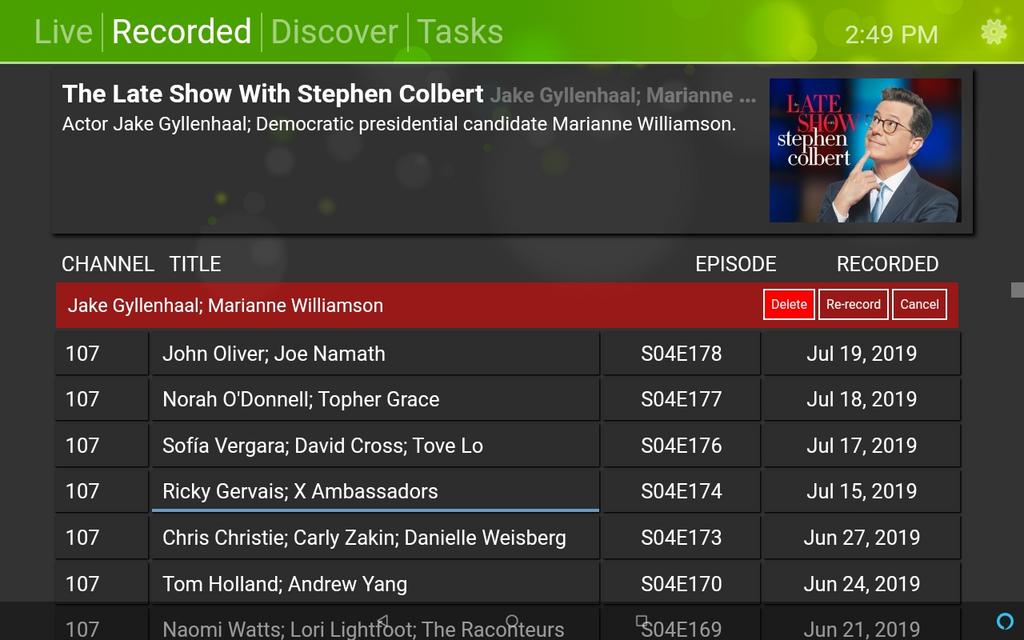Click episode code S04E176
Screen dimensions: 1024x640
[681, 445]
